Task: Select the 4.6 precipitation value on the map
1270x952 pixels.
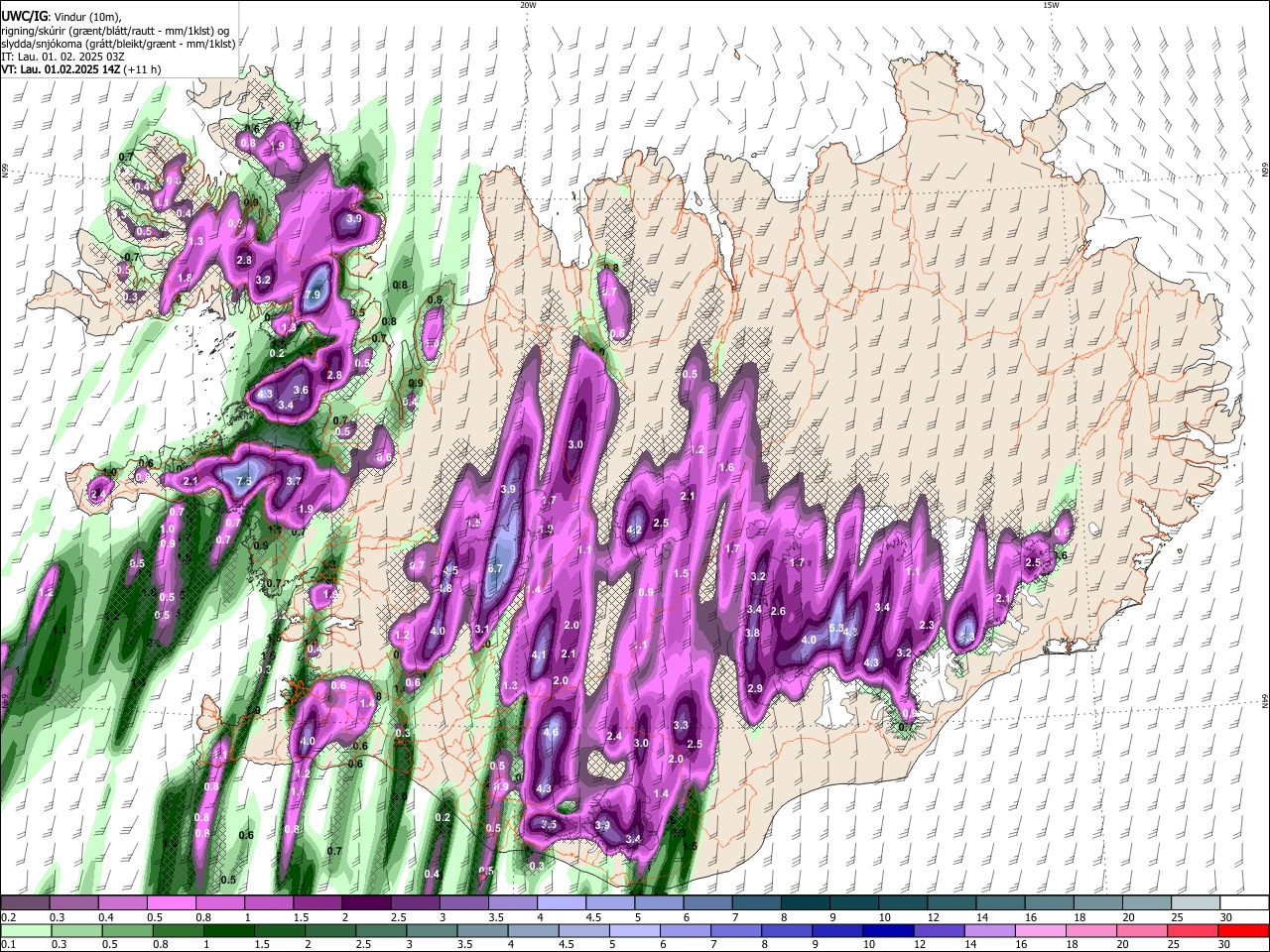Action: [x=552, y=733]
